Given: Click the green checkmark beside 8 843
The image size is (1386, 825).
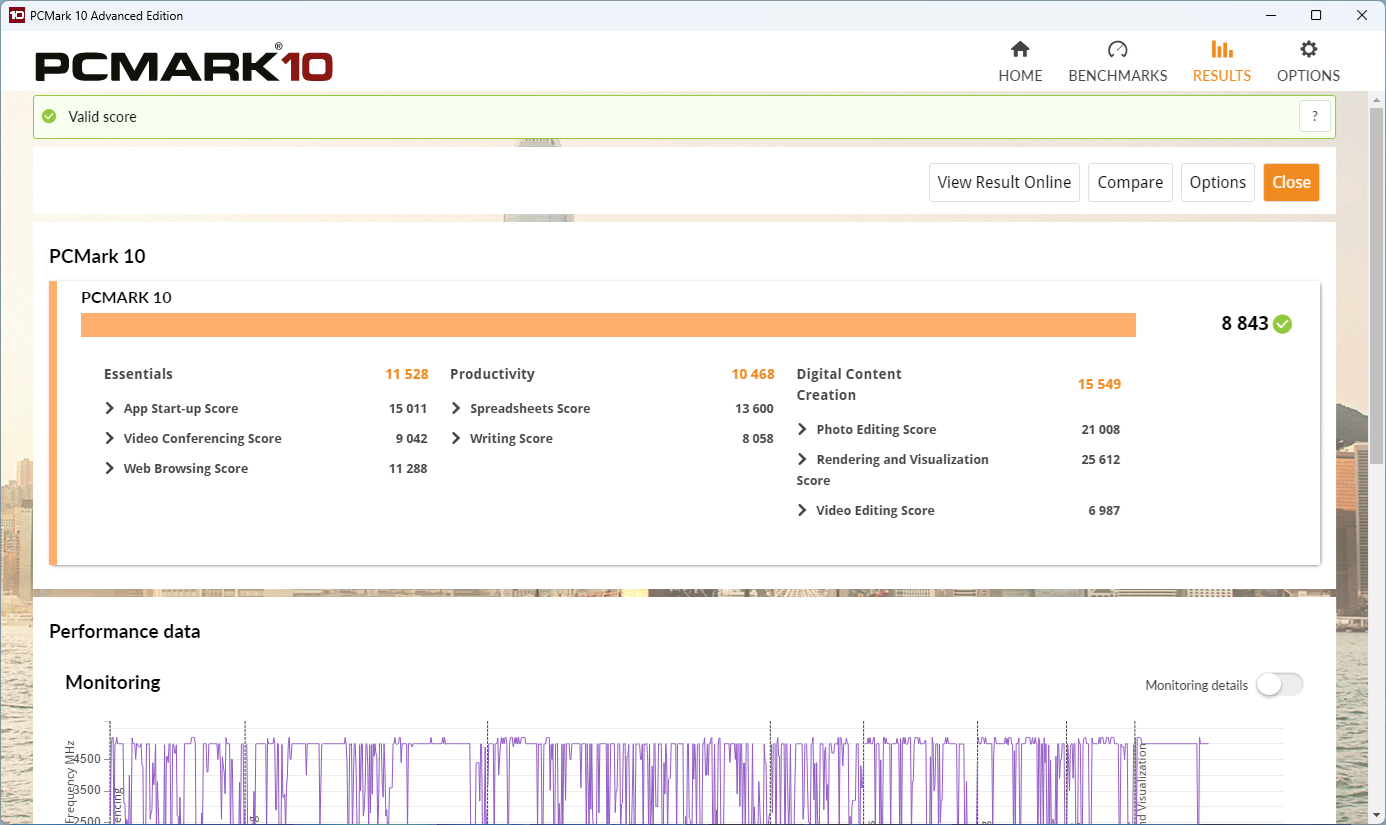Looking at the screenshot, I should click(x=1282, y=323).
